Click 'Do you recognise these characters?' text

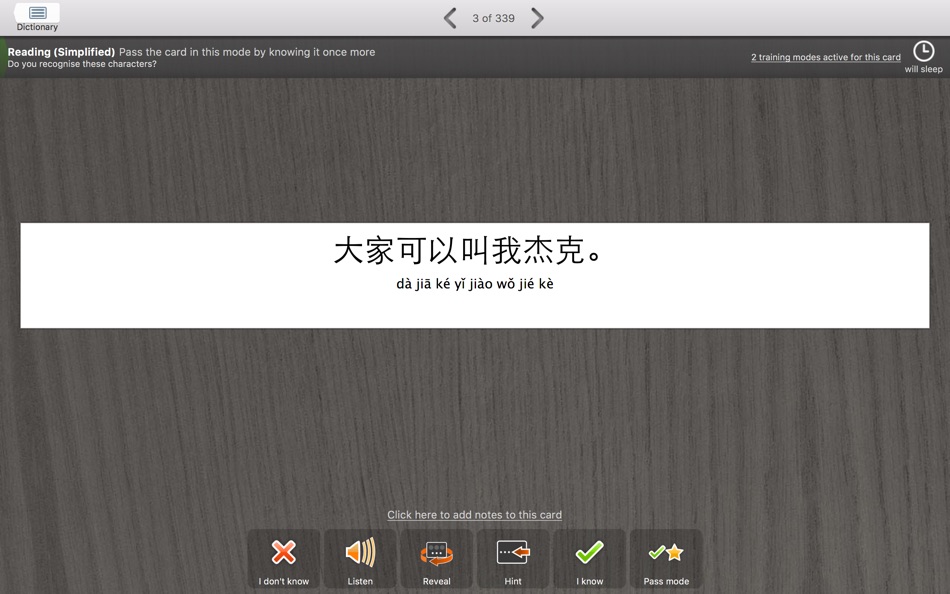click(x=82, y=64)
